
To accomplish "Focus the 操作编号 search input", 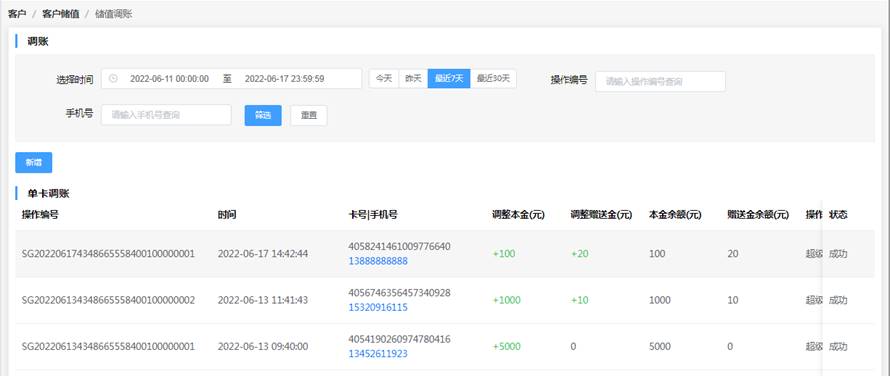I will pyautogui.click(x=660, y=81).
